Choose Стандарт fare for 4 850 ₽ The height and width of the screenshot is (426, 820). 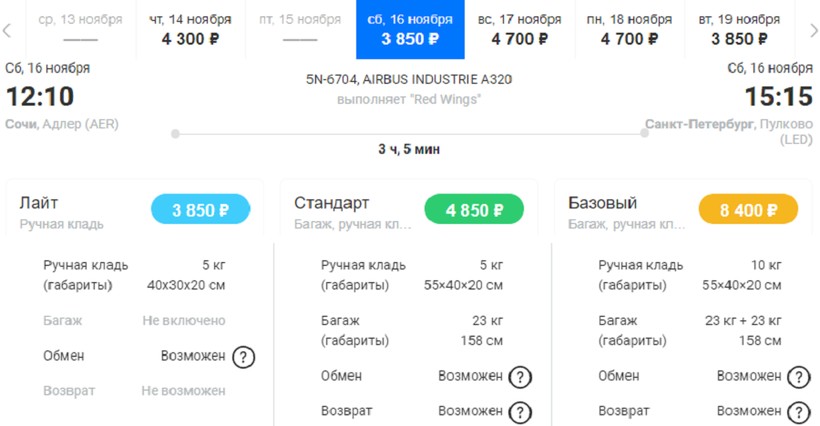point(474,210)
